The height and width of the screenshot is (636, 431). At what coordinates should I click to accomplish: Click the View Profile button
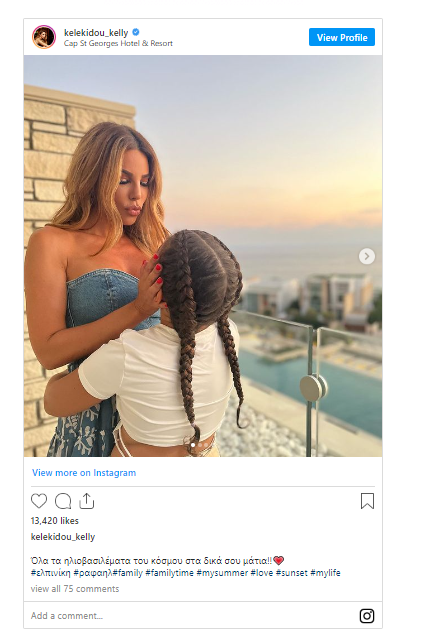pyautogui.click(x=342, y=37)
